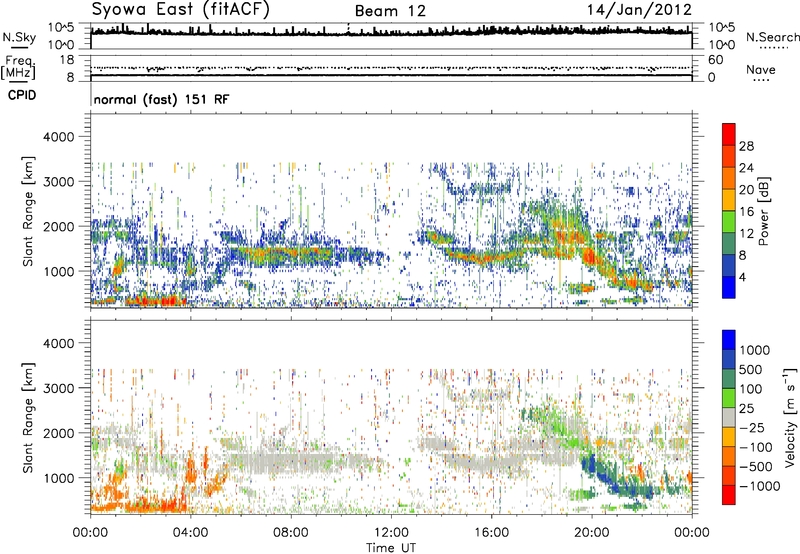Click the dotted line sample under N.Search
800x554 pixels.
773,48
